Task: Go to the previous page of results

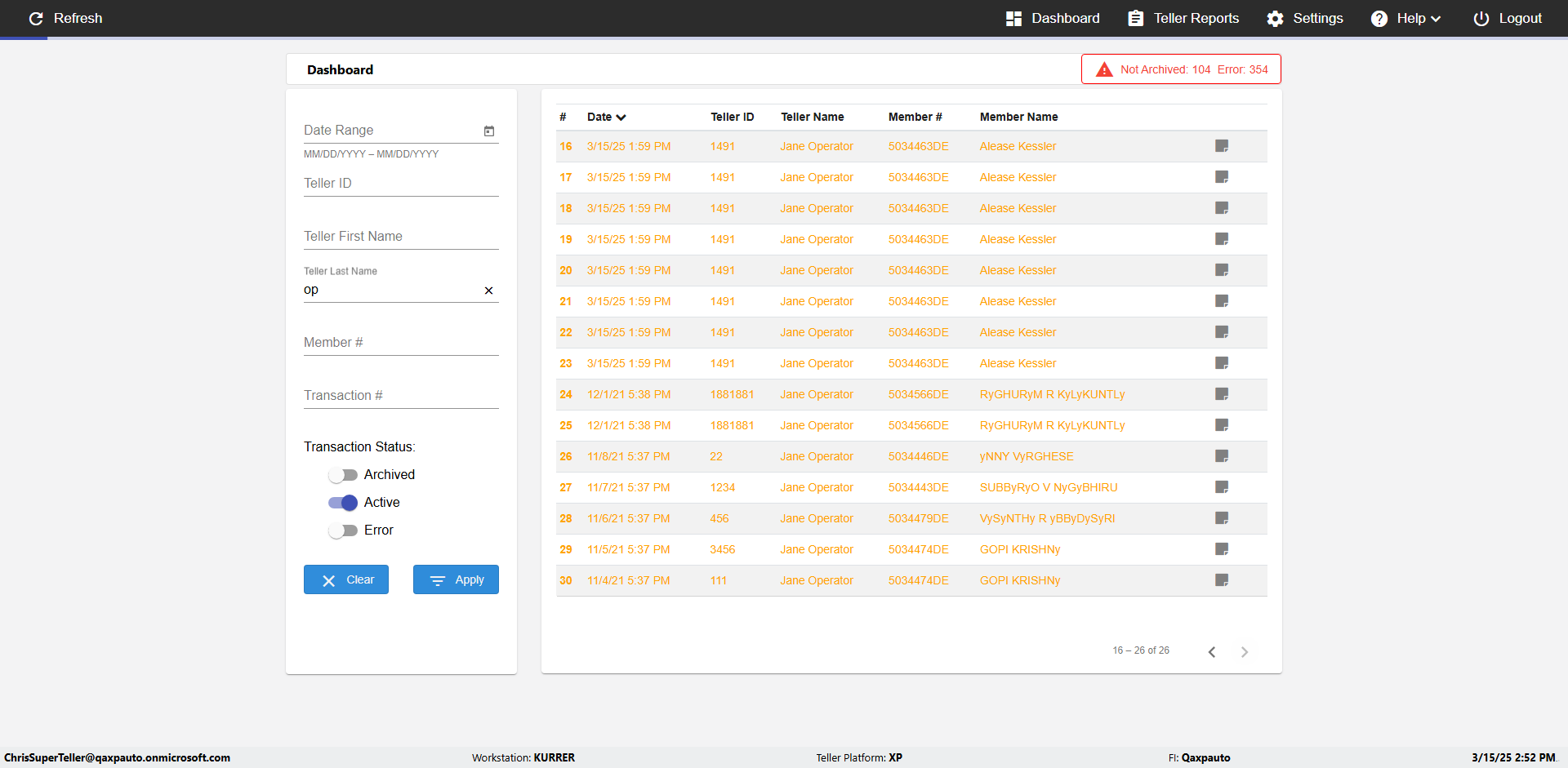Action: (x=1212, y=651)
